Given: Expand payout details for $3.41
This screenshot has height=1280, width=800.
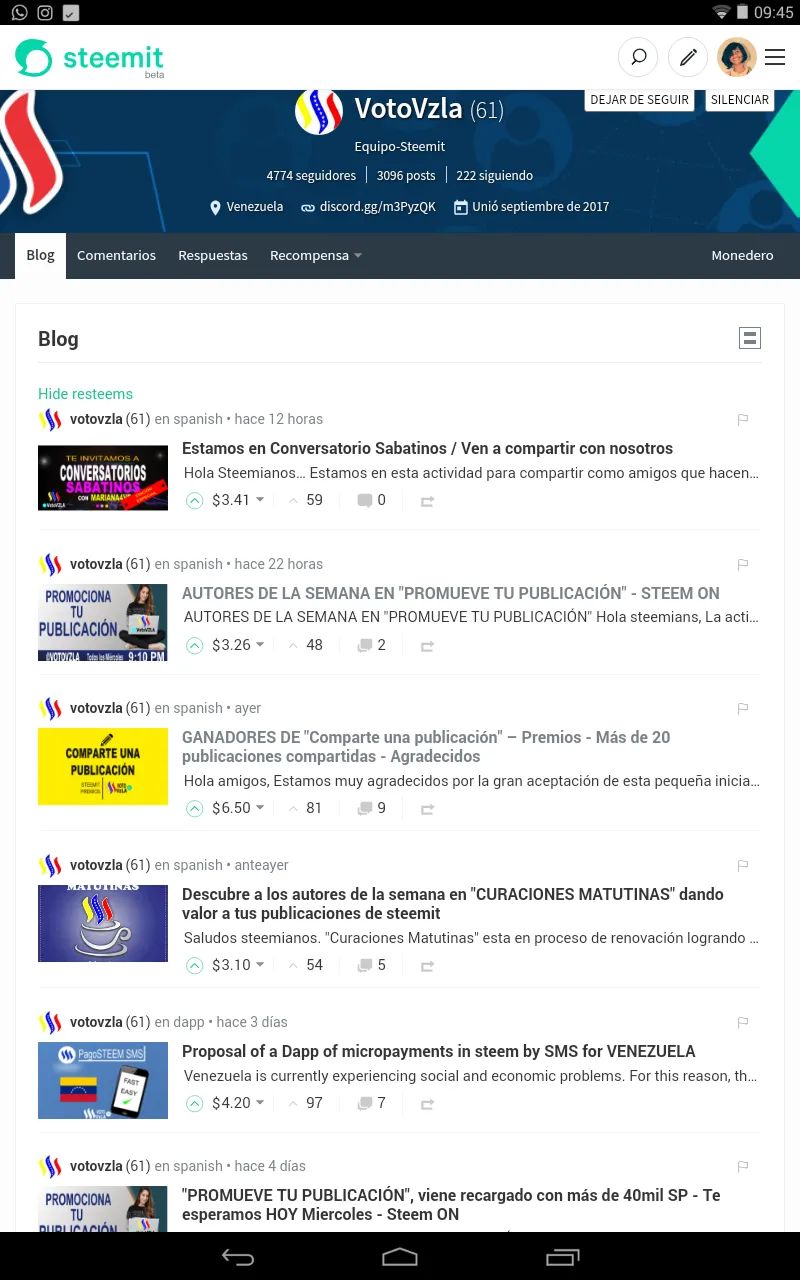Looking at the screenshot, I should coord(238,500).
